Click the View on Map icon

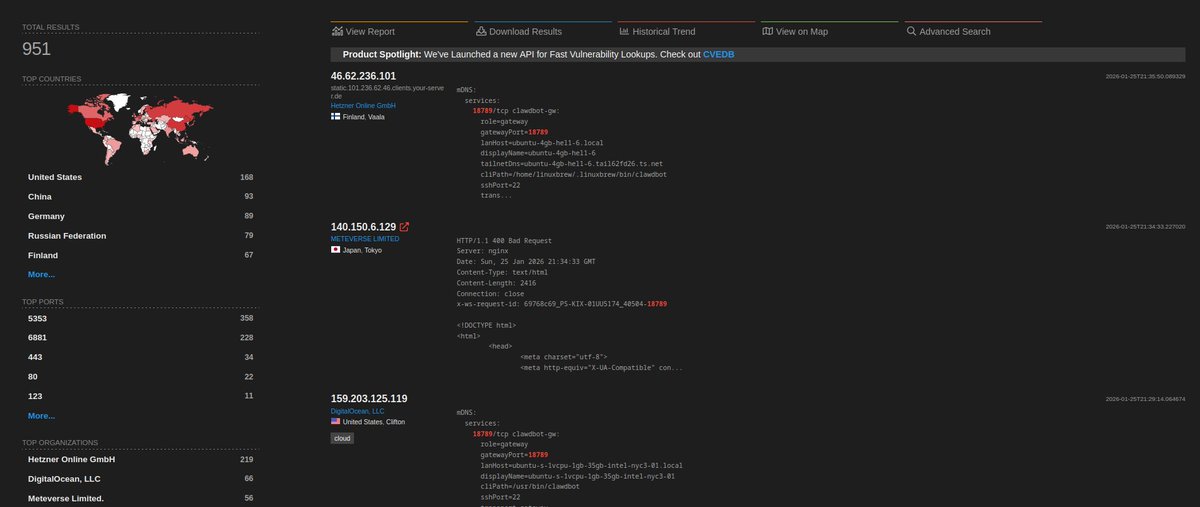click(x=767, y=31)
